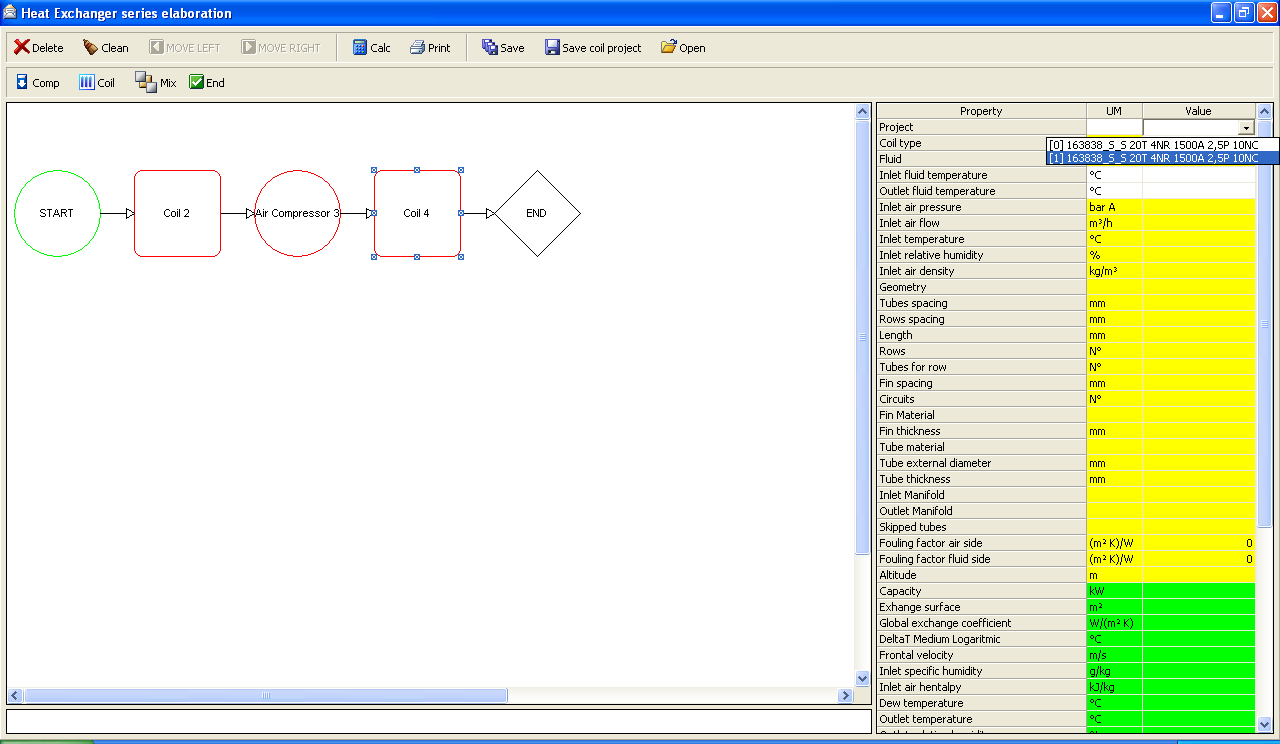The width and height of the screenshot is (1280, 744).
Task: Click the "kg/m³" unit cell
Action: pyautogui.click(x=1114, y=271)
